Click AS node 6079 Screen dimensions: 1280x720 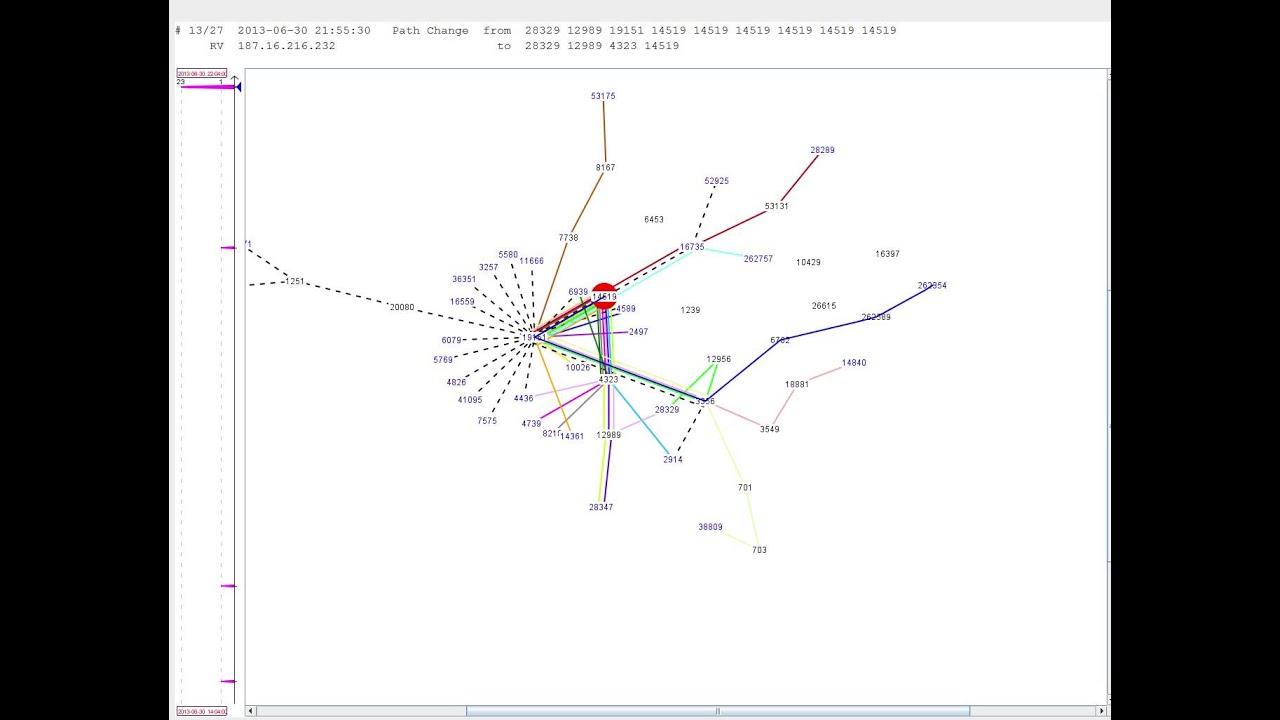click(451, 340)
